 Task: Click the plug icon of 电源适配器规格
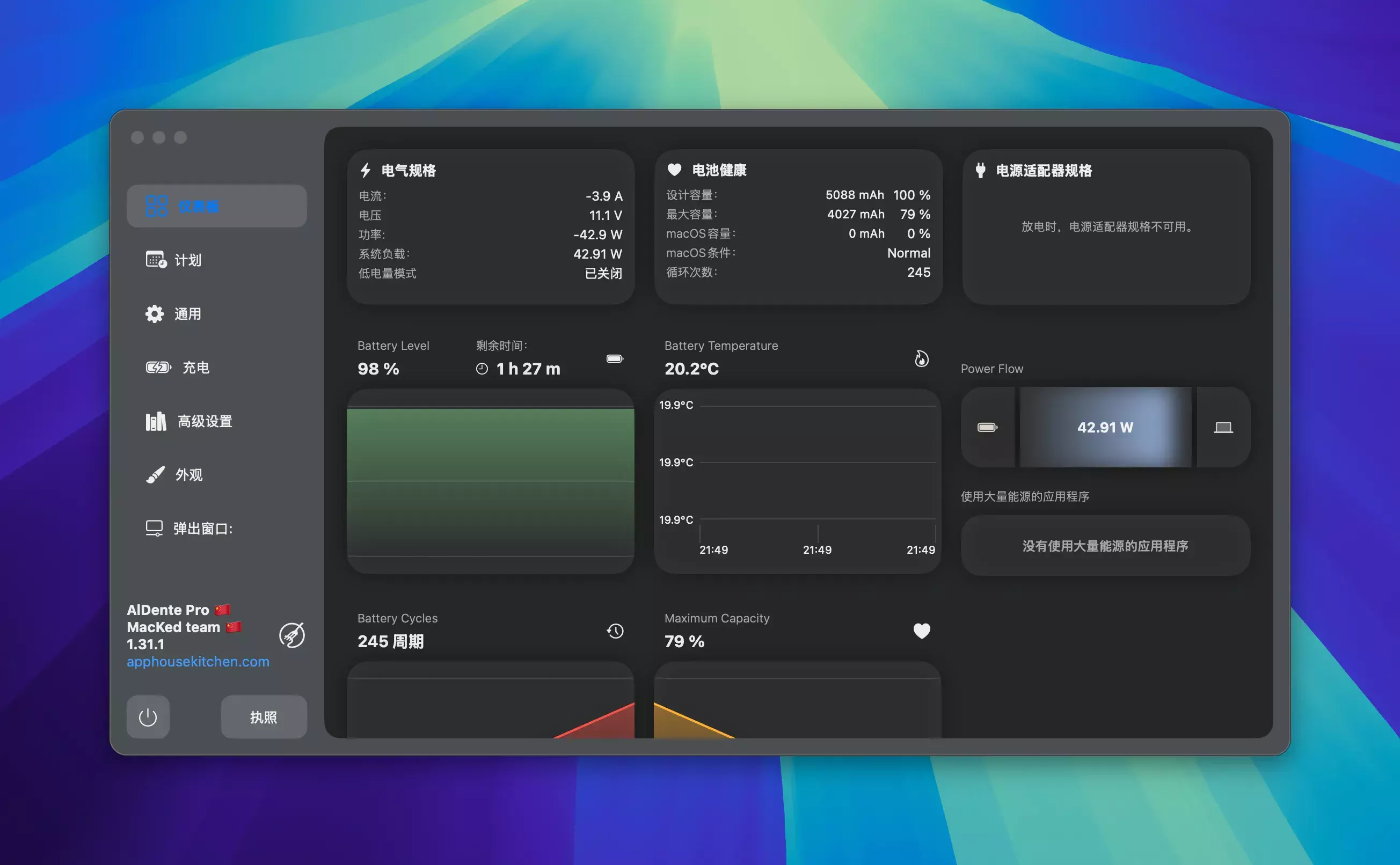pos(980,171)
